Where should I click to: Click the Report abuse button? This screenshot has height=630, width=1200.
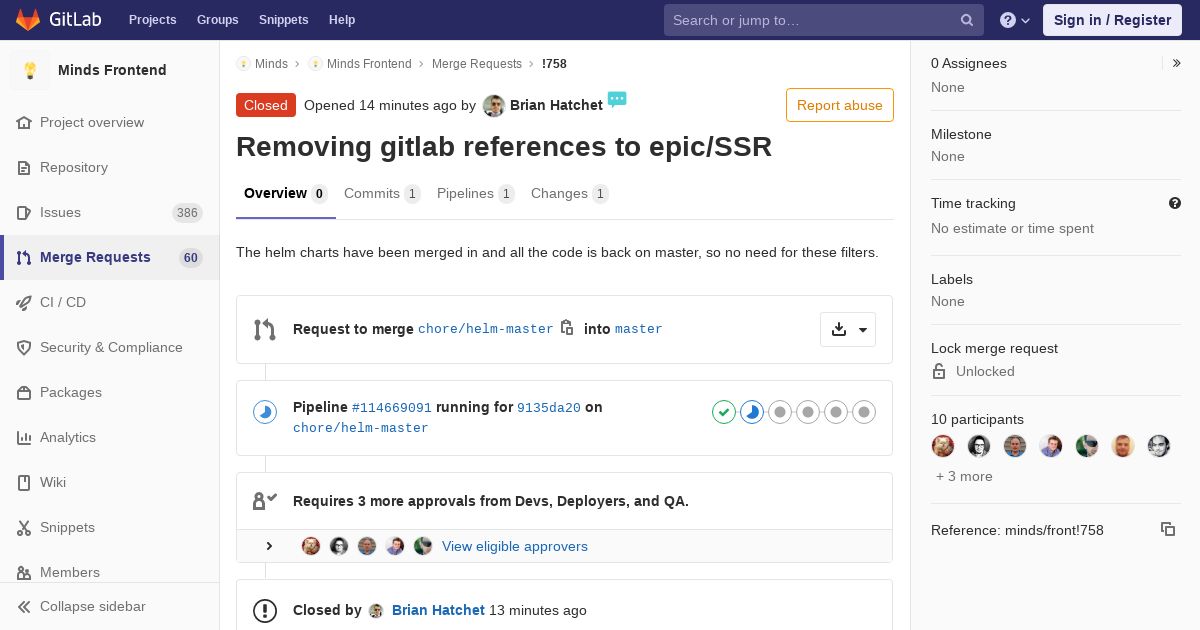tap(840, 105)
